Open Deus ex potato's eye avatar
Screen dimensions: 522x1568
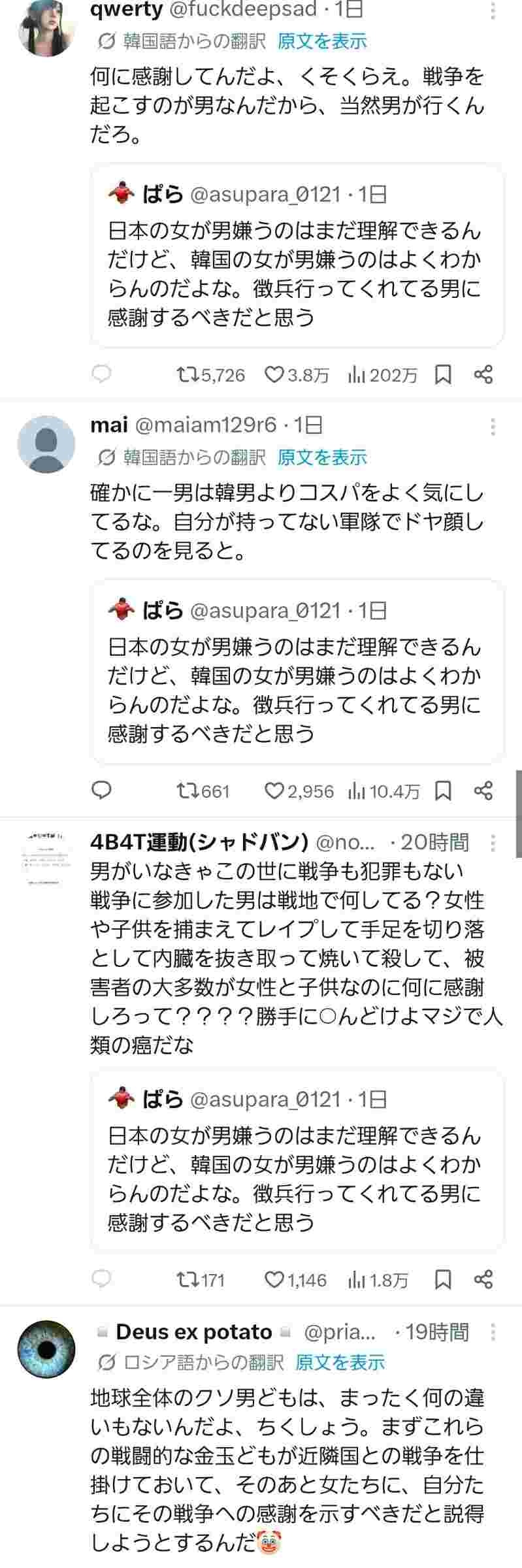46,1349
